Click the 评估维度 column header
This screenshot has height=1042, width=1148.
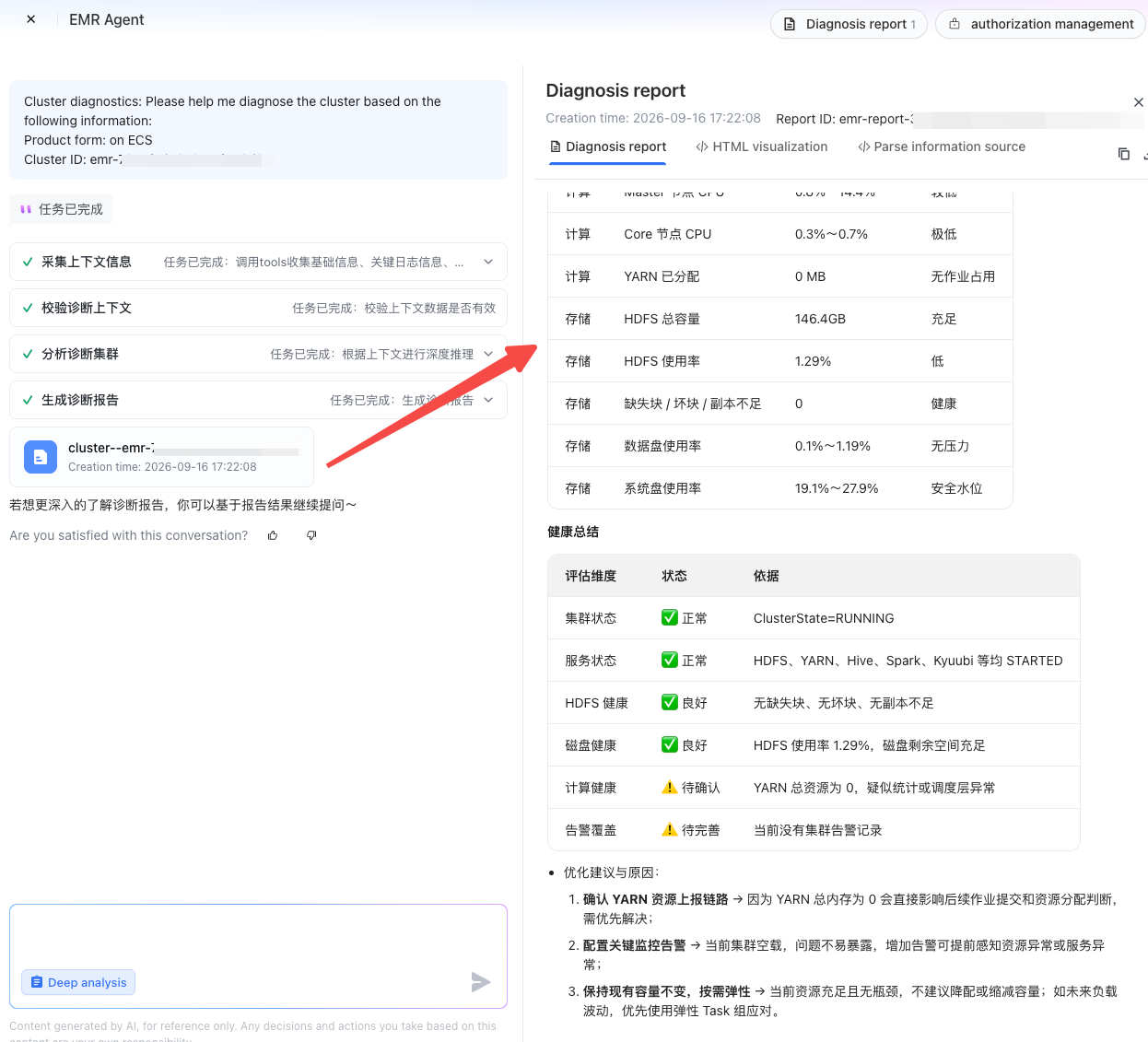tap(591, 576)
